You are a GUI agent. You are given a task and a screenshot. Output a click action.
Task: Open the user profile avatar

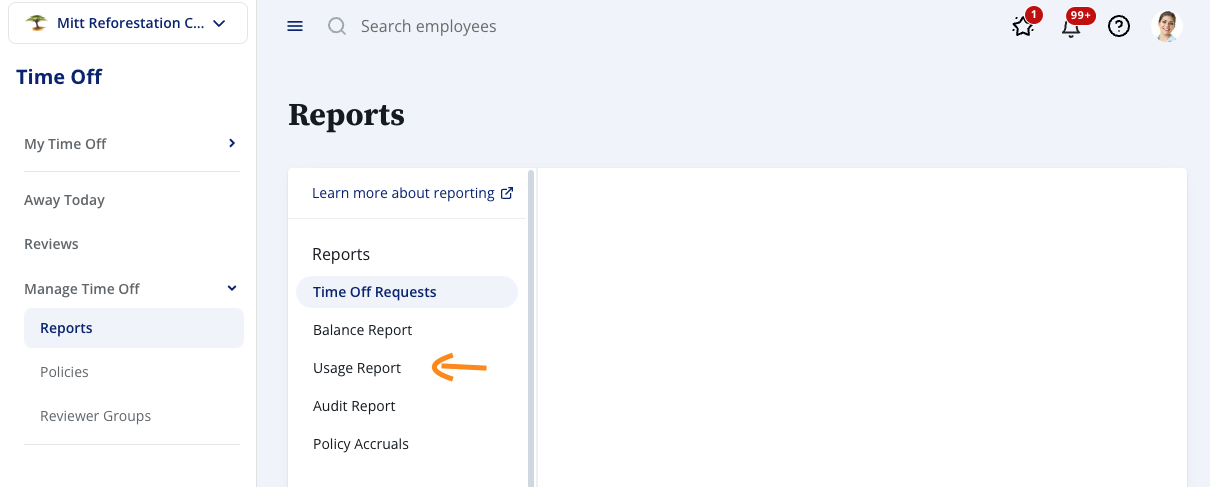(x=1167, y=26)
